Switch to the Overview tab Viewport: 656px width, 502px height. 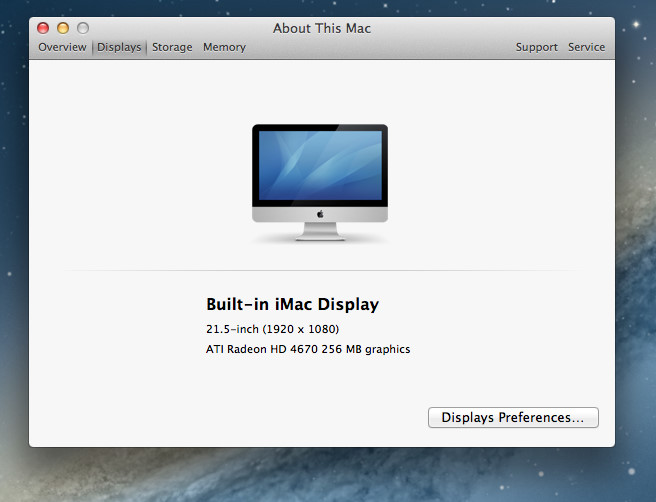[62, 47]
